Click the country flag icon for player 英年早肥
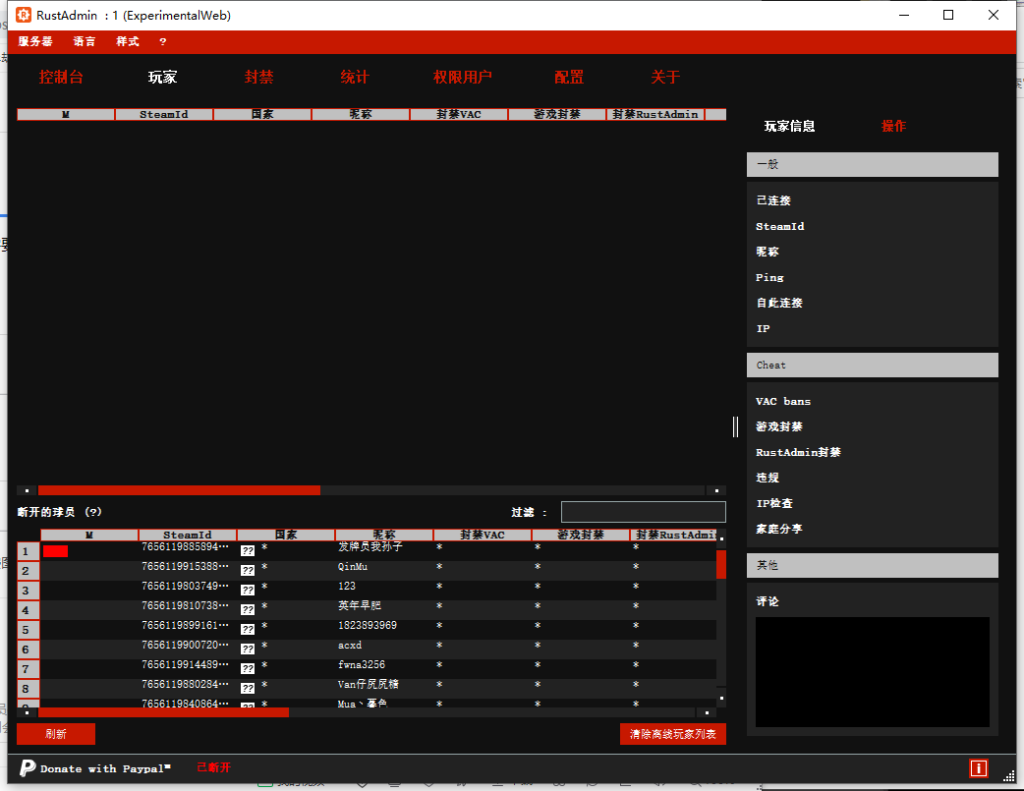1024x791 pixels. tap(248, 609)
